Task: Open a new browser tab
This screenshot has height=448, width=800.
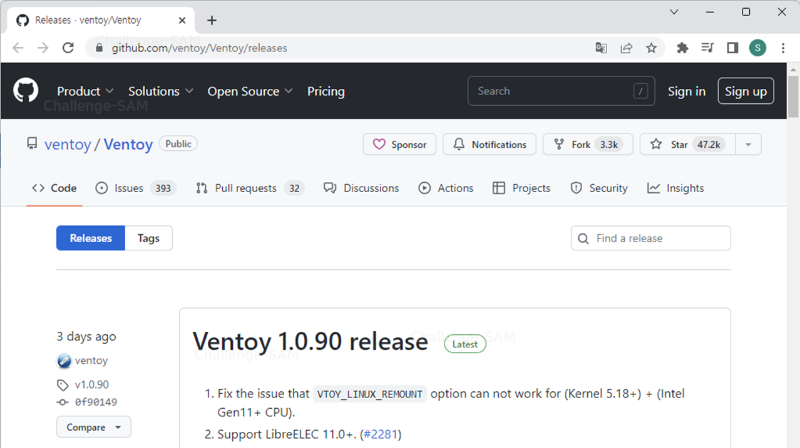Action: click(212, 20)
